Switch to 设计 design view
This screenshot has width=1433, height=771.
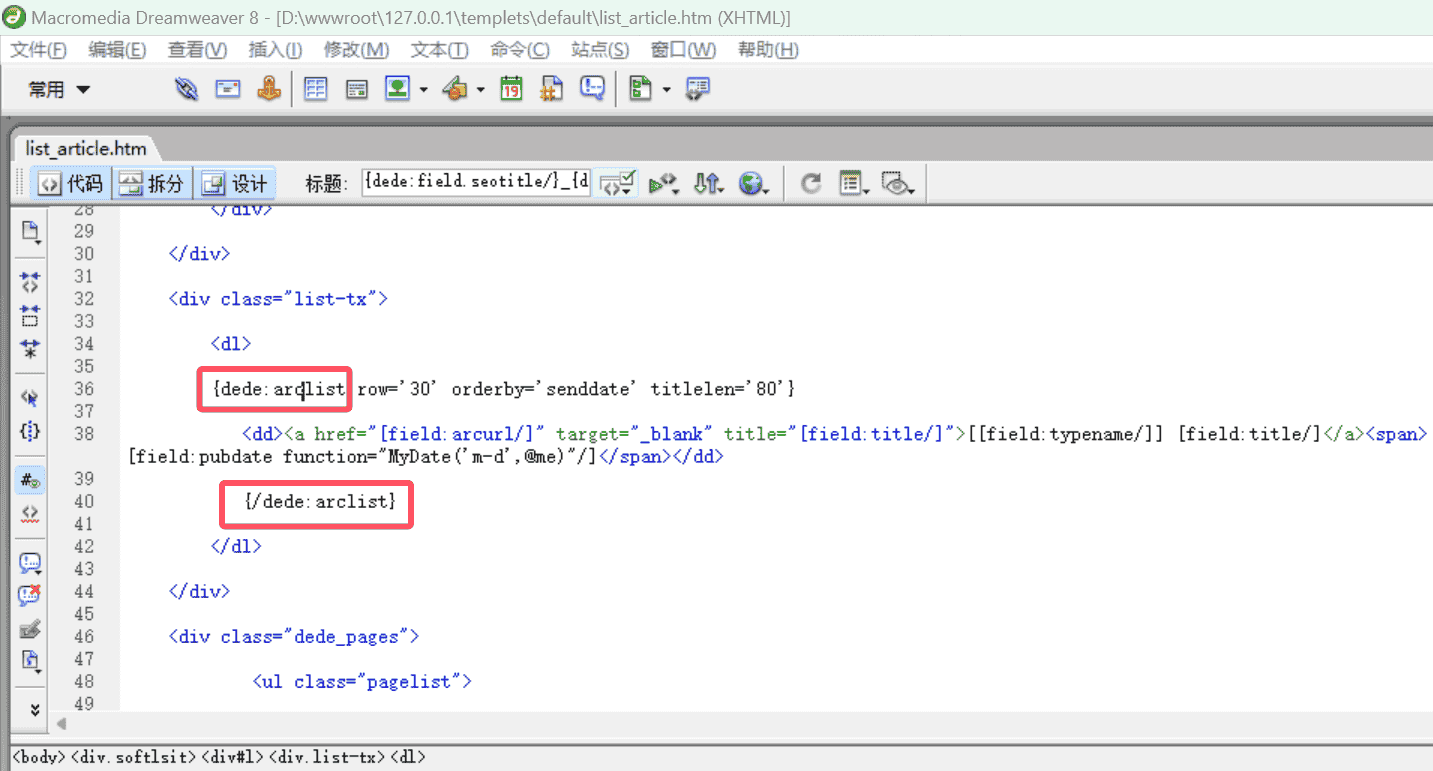(x=235, y=184)
